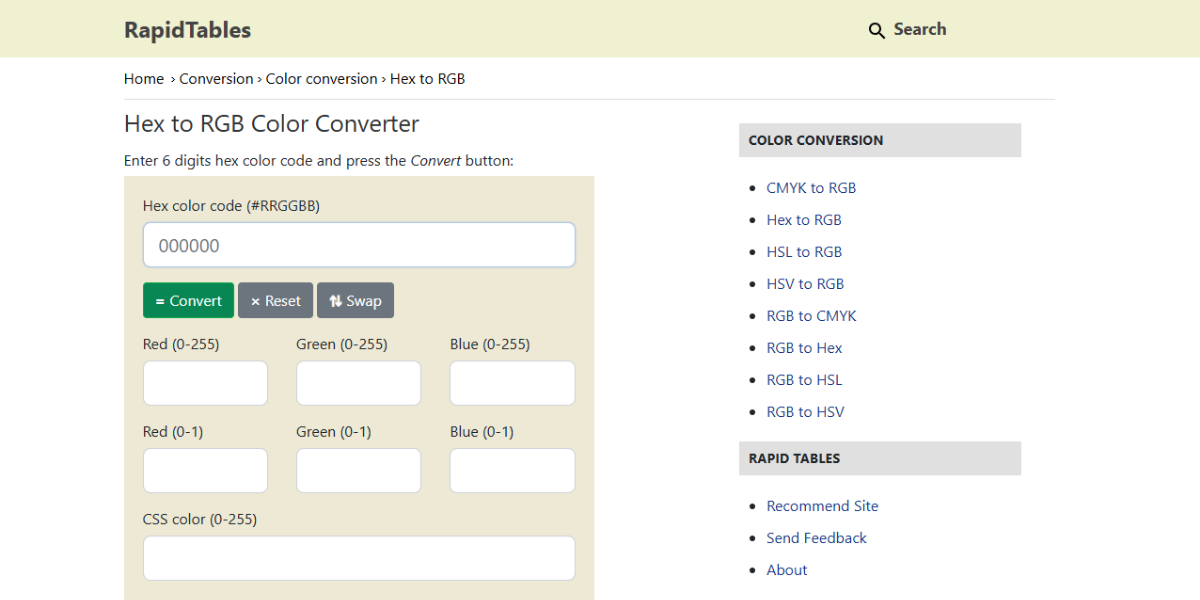Open the CMYK to RGB converter
The width and height of the screenshot is (1200, 600).
coord(811,188)
